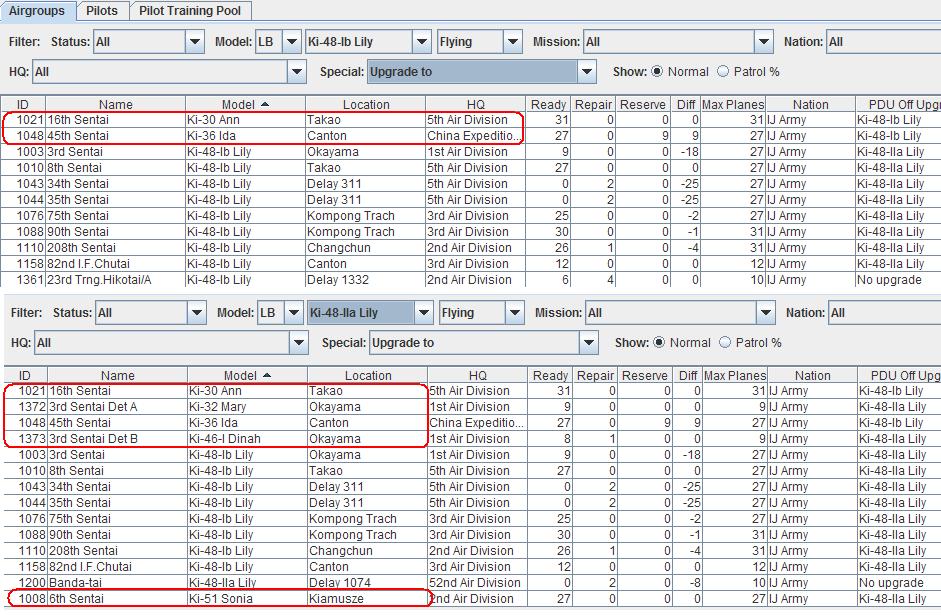Select Normal radio button in the lower filter bar
The width and height of the screenshot is (941, 615).
click(659, 342)
